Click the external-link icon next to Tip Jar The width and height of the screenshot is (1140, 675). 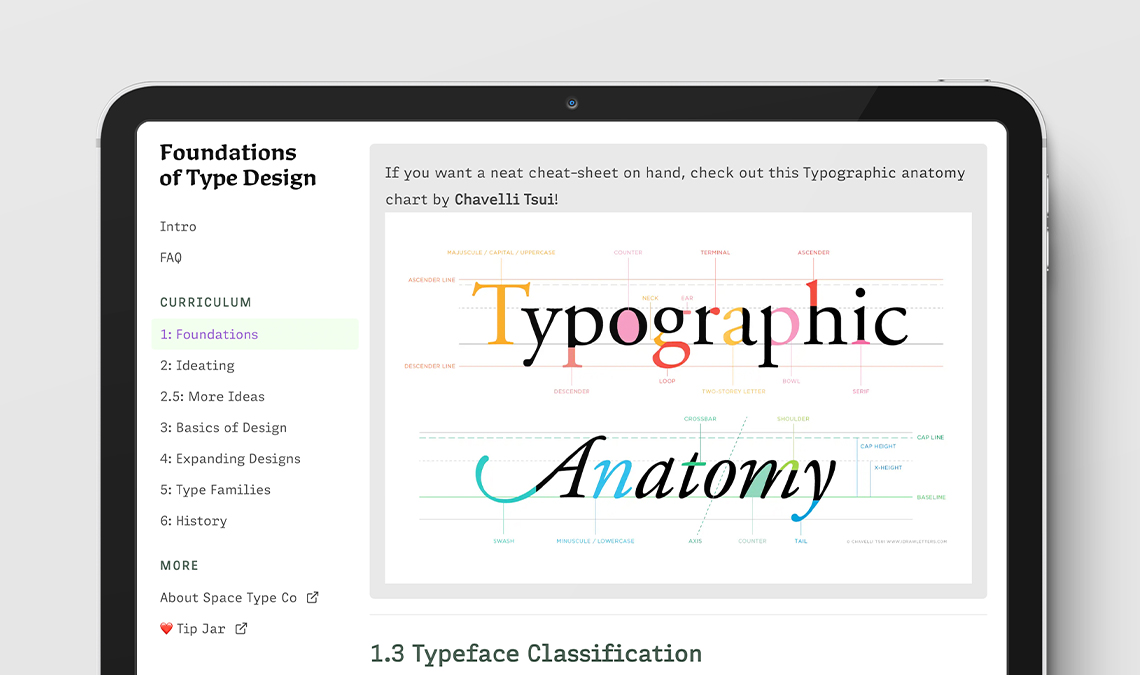point(240,628)
